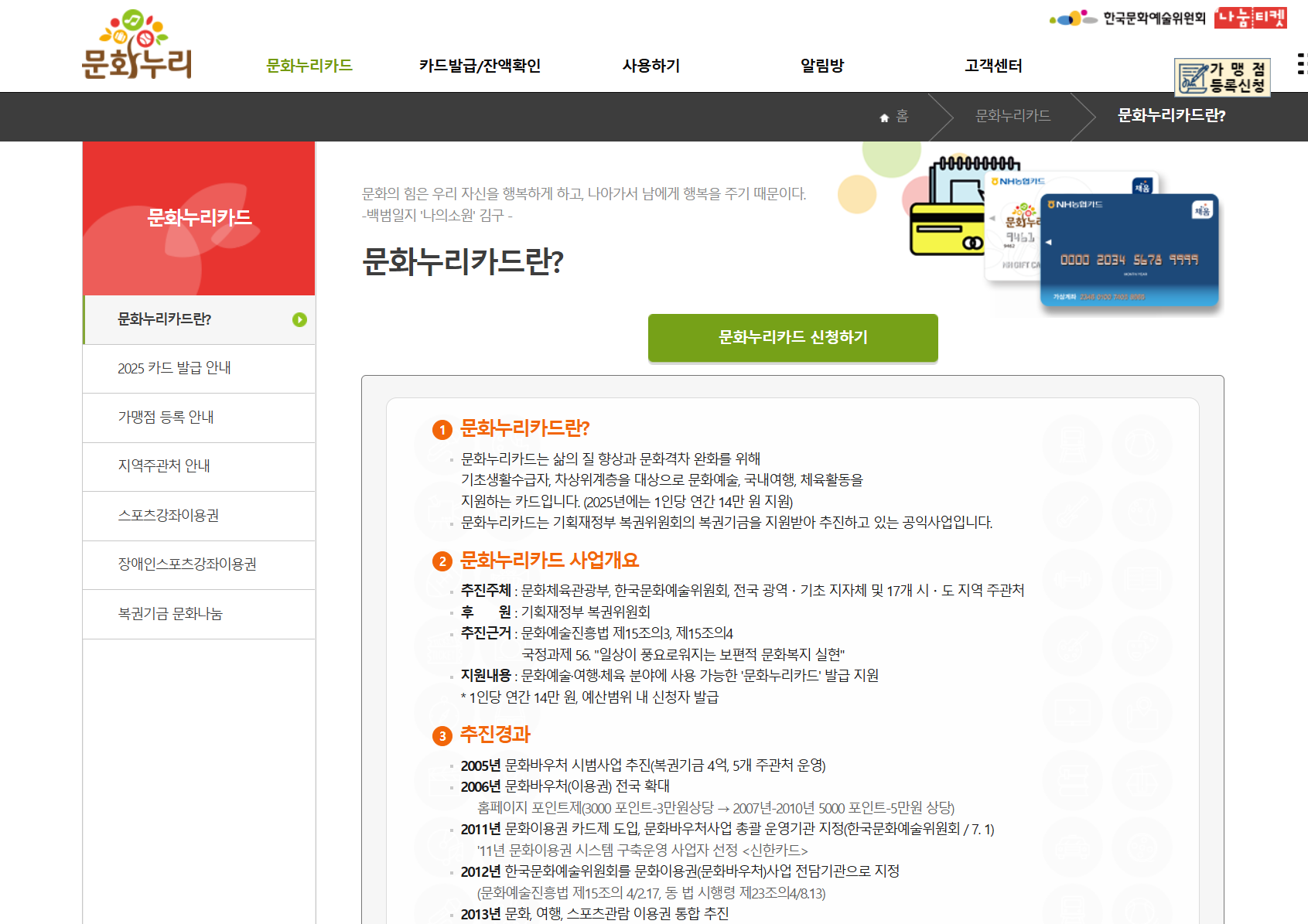The height and width of the screenshot is (924, 1308).
Task: Click the 문화누리 logo
Action: coord(137,44)
